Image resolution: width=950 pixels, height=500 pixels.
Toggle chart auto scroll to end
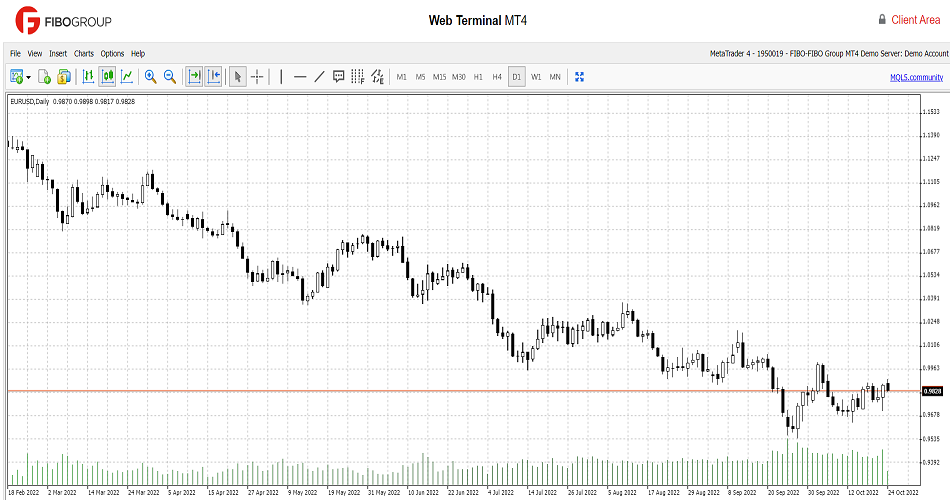pyautogui.click(x=194, y=76)
